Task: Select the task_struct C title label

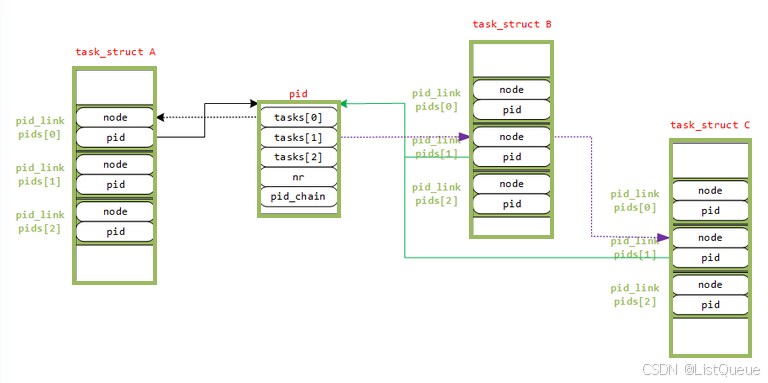Action: click(710, 125)
